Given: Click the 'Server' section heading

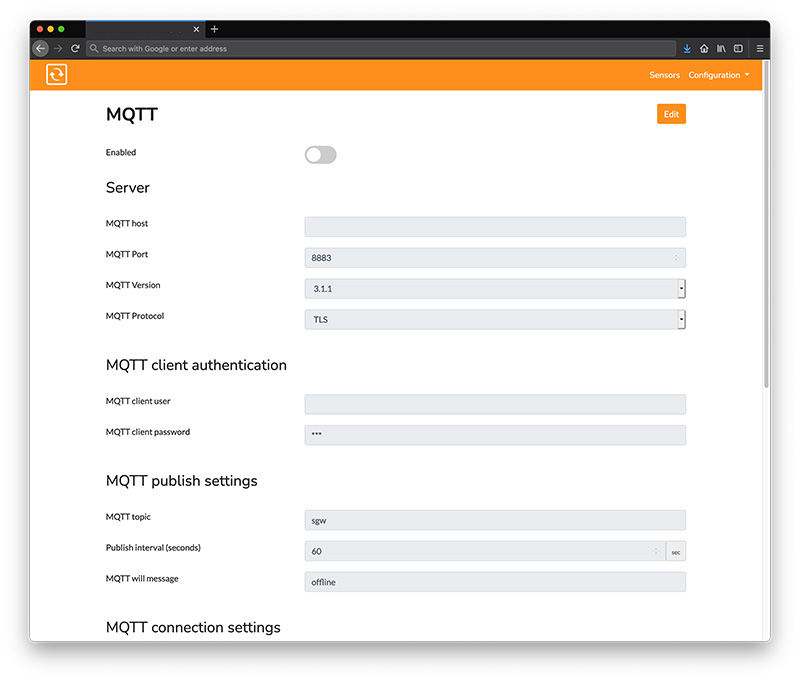Looking at the screenshot, I should tap(128, 188).
